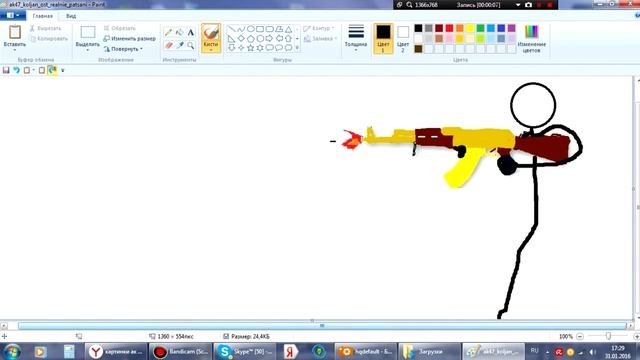640x360 pixels.
Task: Pick the red color swatch
Action: 449,28
